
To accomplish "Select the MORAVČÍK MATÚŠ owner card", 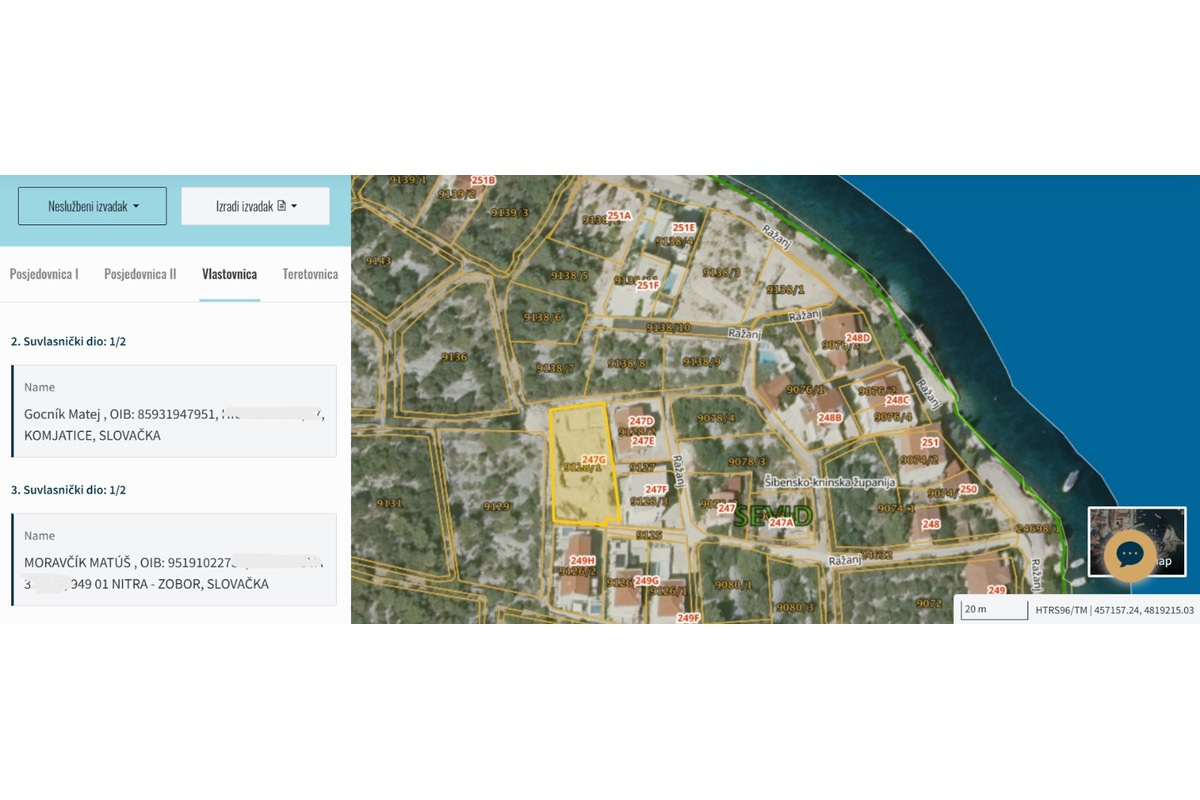I will (x=174, y=560).
